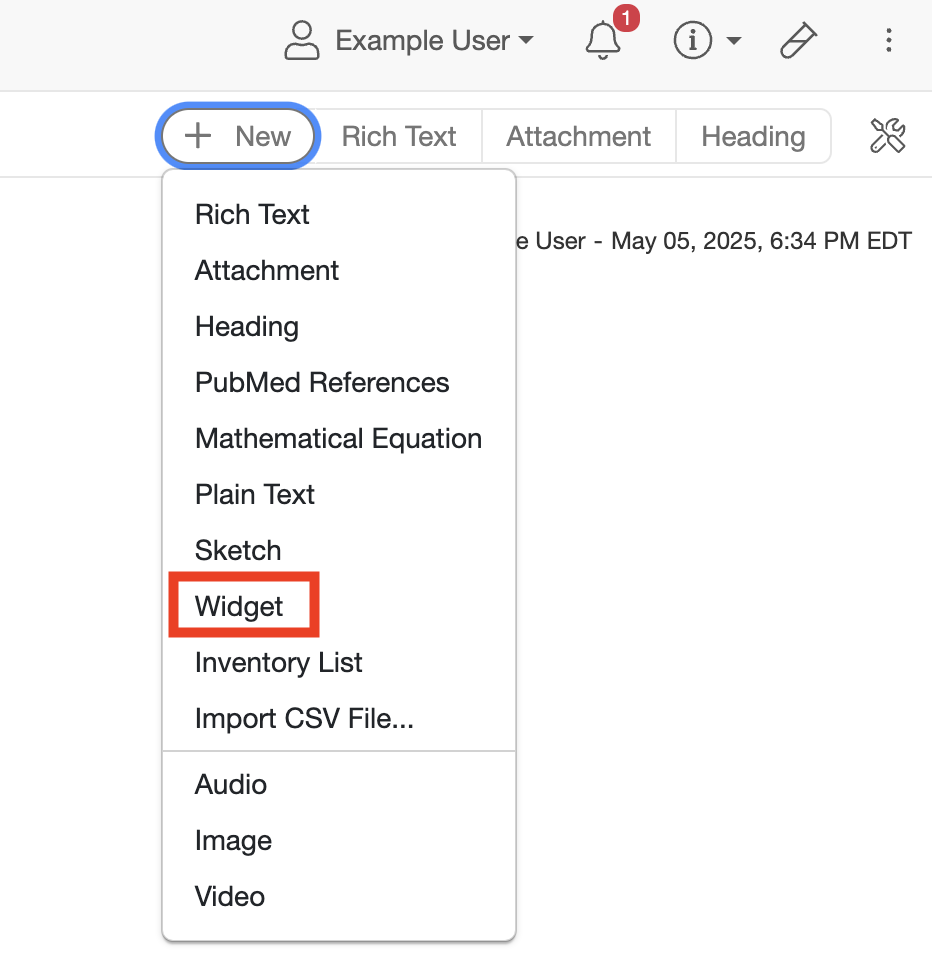Click the info circle icon

pos(692,40)
